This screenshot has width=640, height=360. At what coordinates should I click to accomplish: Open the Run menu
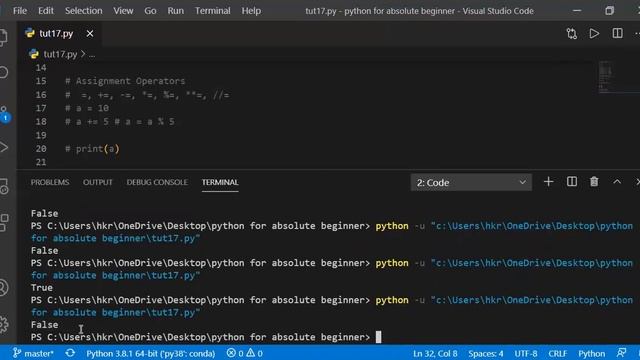[176, 11]
